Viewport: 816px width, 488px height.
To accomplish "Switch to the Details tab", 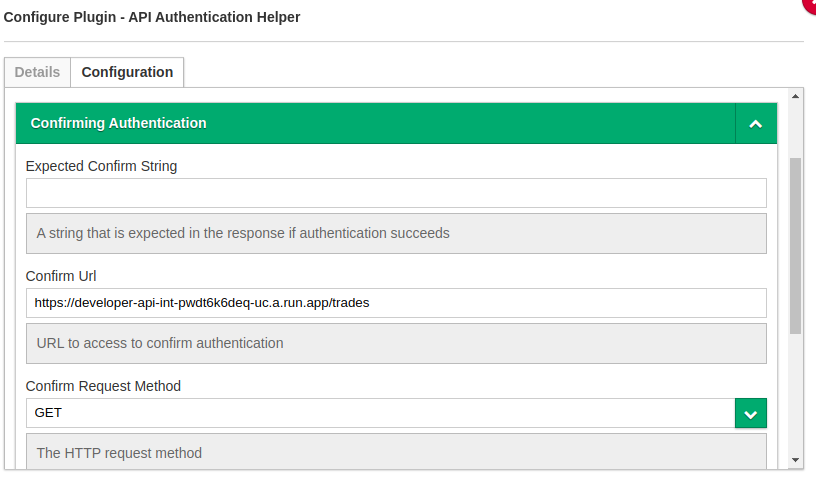I will (x=37, y=72).
